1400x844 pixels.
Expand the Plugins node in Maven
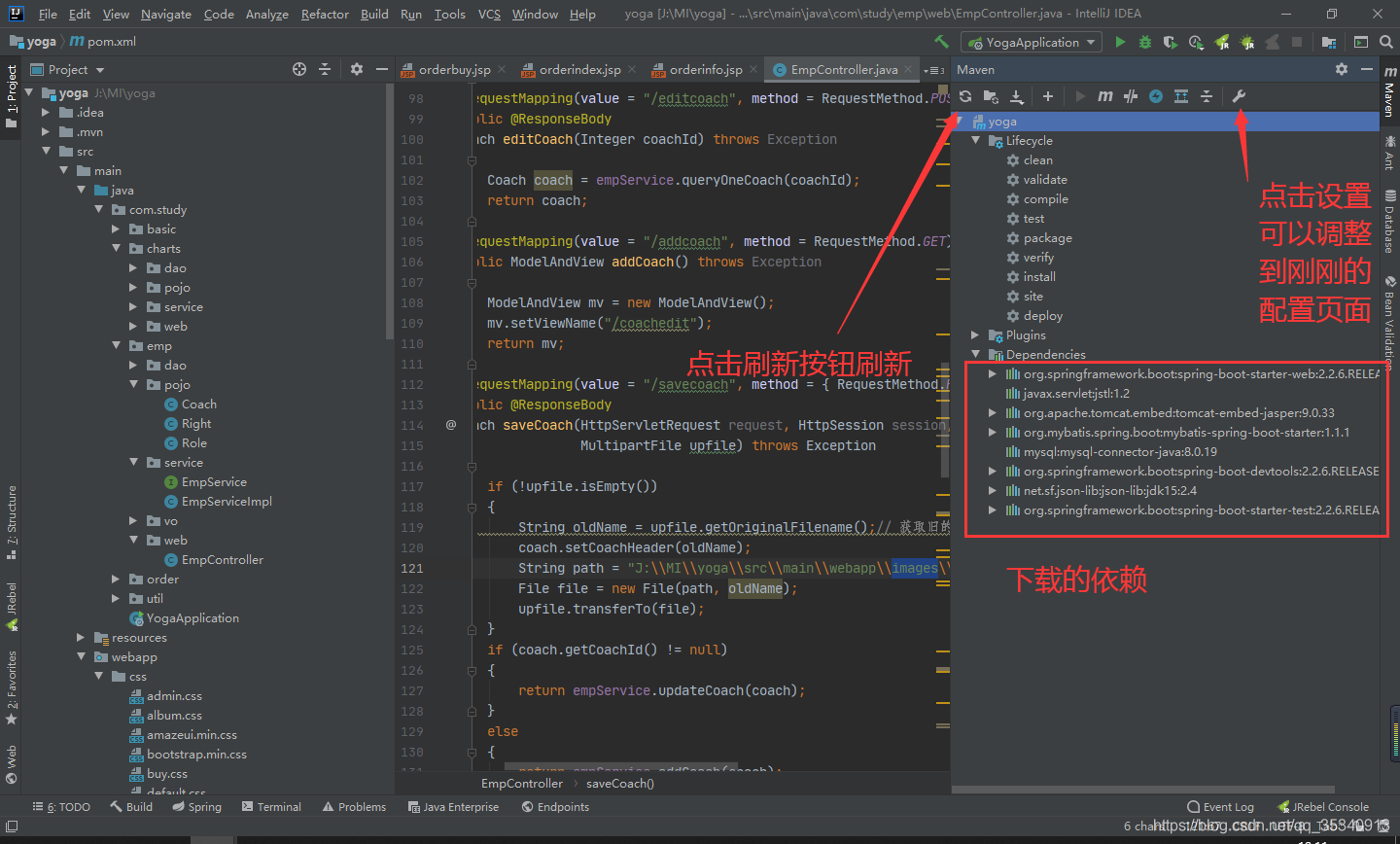coord(975,335)
